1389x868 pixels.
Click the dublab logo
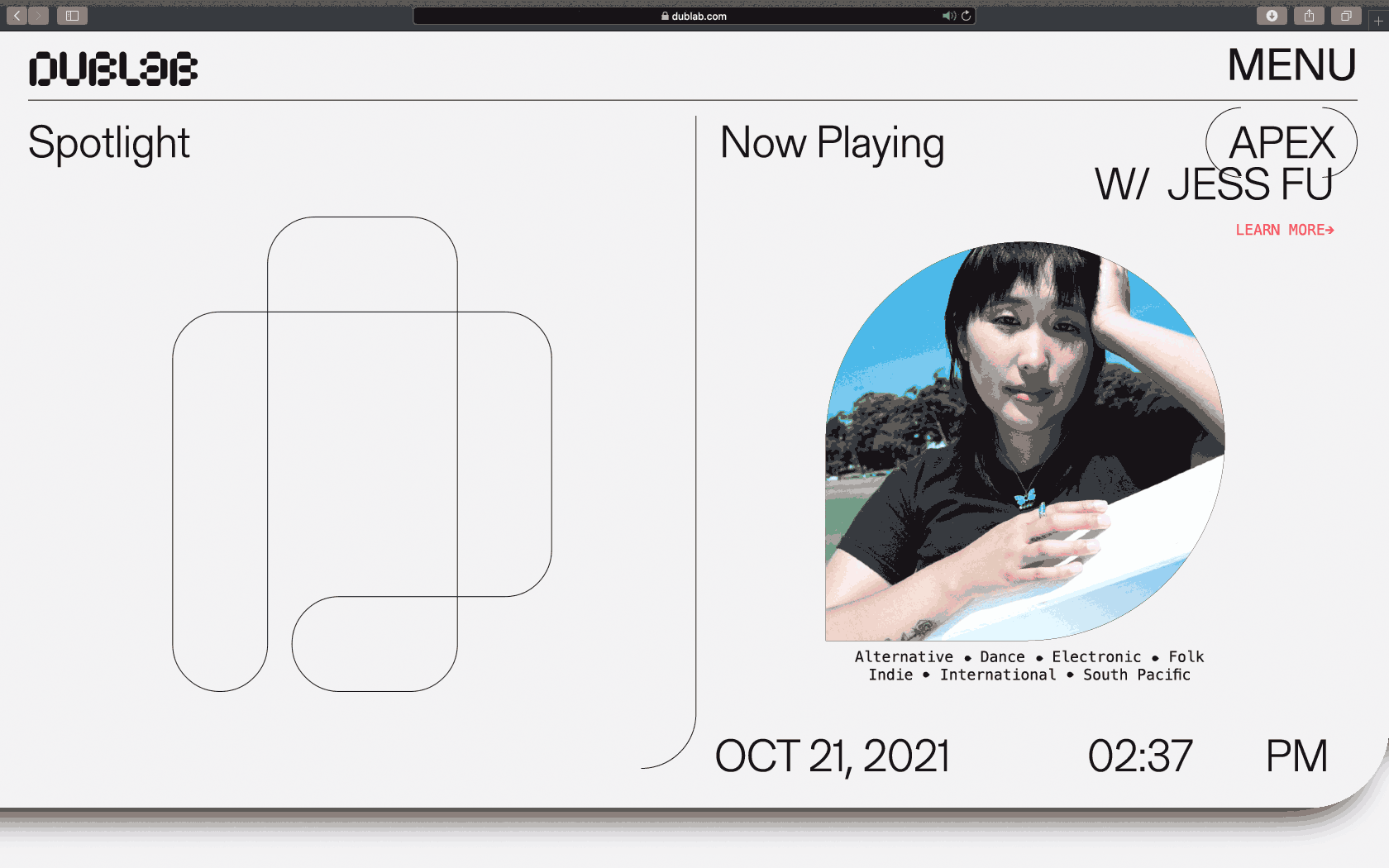pyautogui.click(x=113, y=69)
